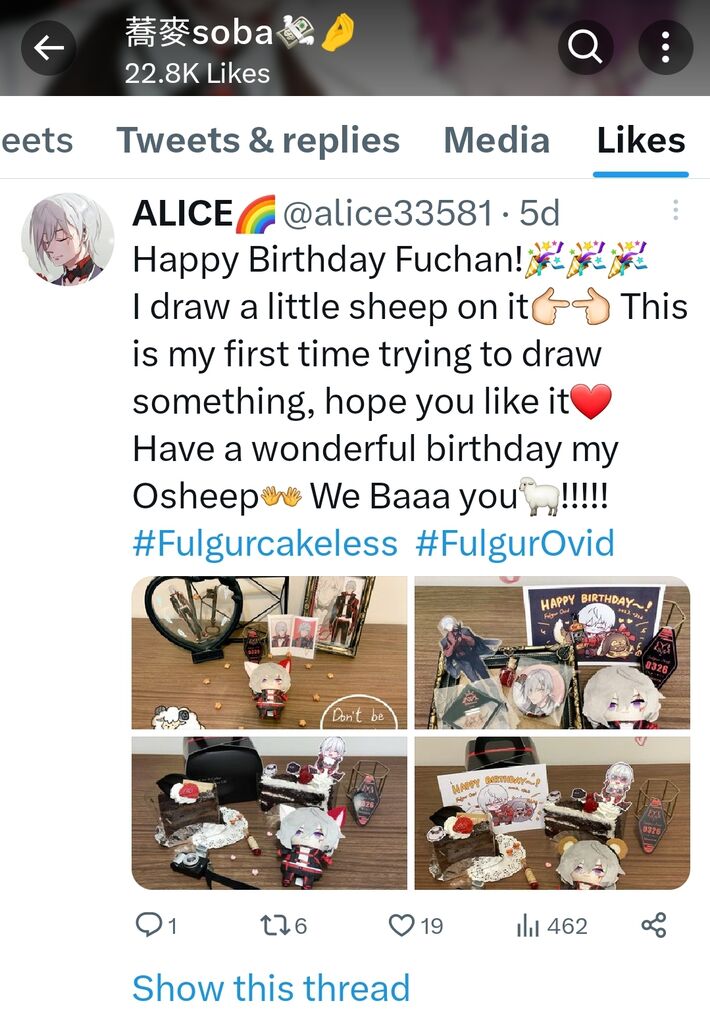The image size is (710, 1024).
Task: Open the Happy Birthday card photo at top right
Action: point(552,652)
